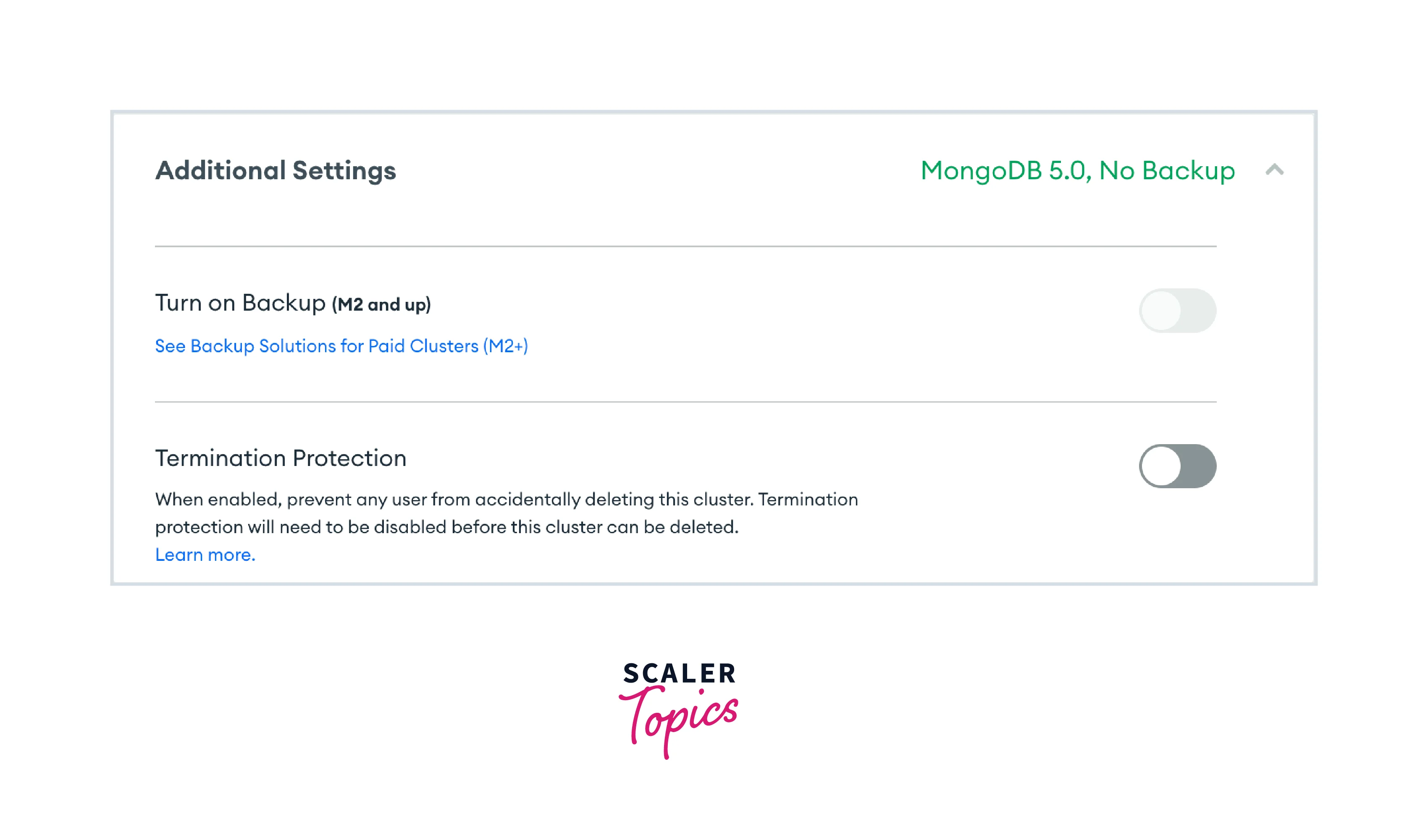Screen dimensions: 1428x840
Task: Click the bold "(M2 and up)" note
Action: (381, 305)
